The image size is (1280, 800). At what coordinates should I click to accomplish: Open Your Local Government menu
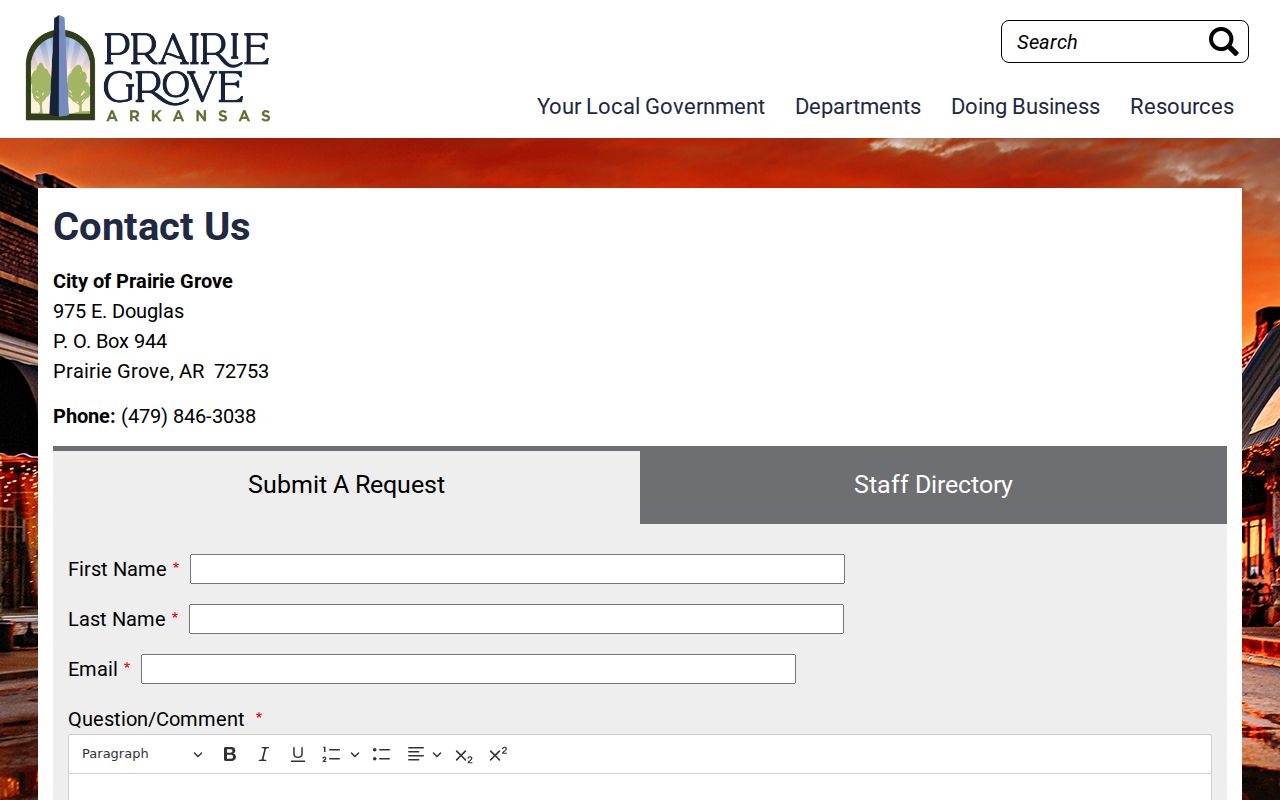tap(651, 106)
